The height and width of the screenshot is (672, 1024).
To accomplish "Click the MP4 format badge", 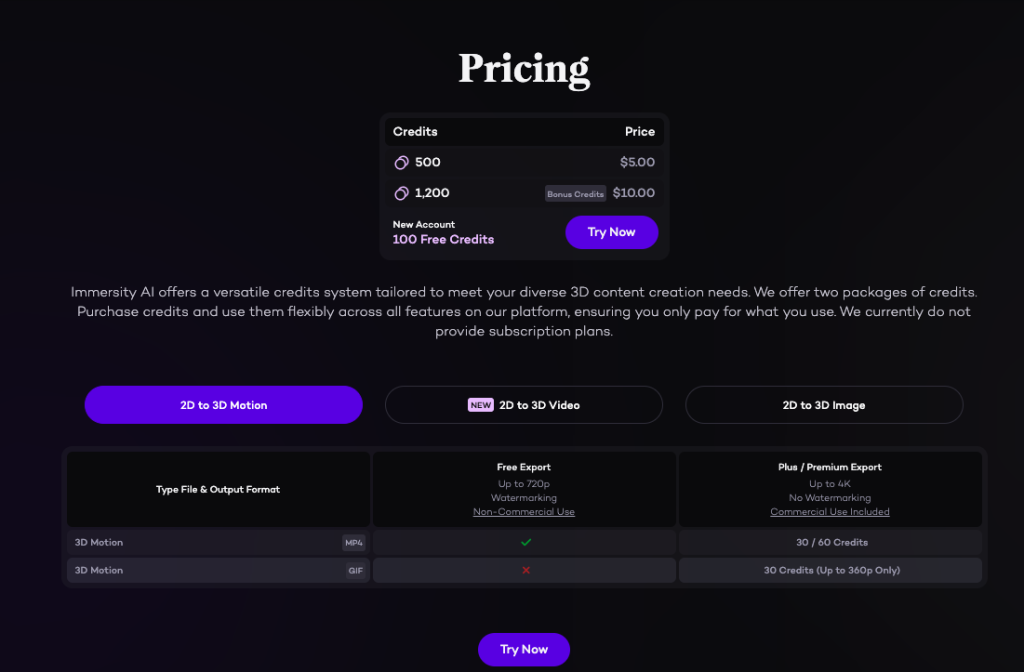I will pyautogui.click(x=354, y=543).
